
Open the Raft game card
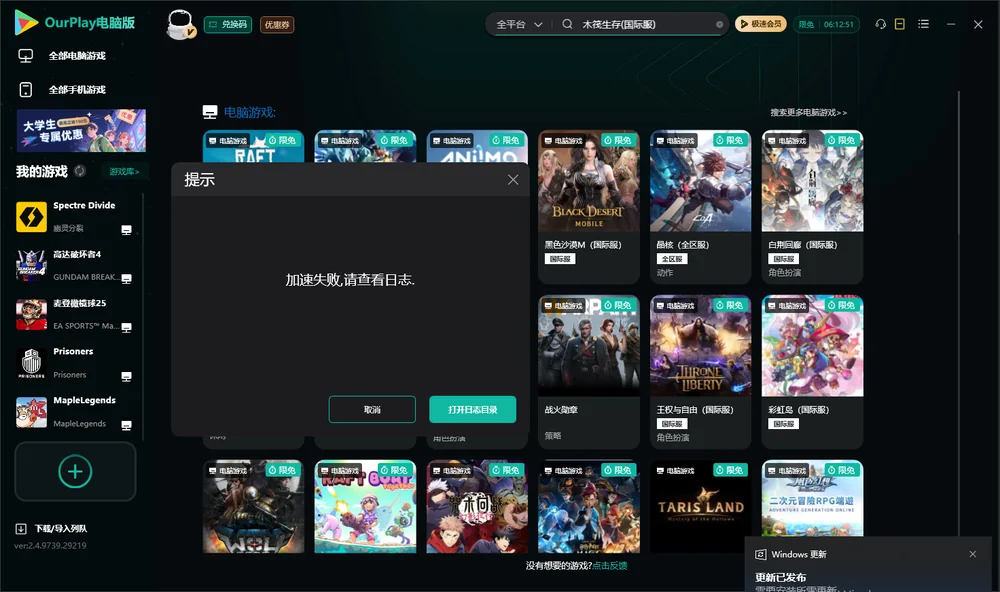[x=253, y=147]
